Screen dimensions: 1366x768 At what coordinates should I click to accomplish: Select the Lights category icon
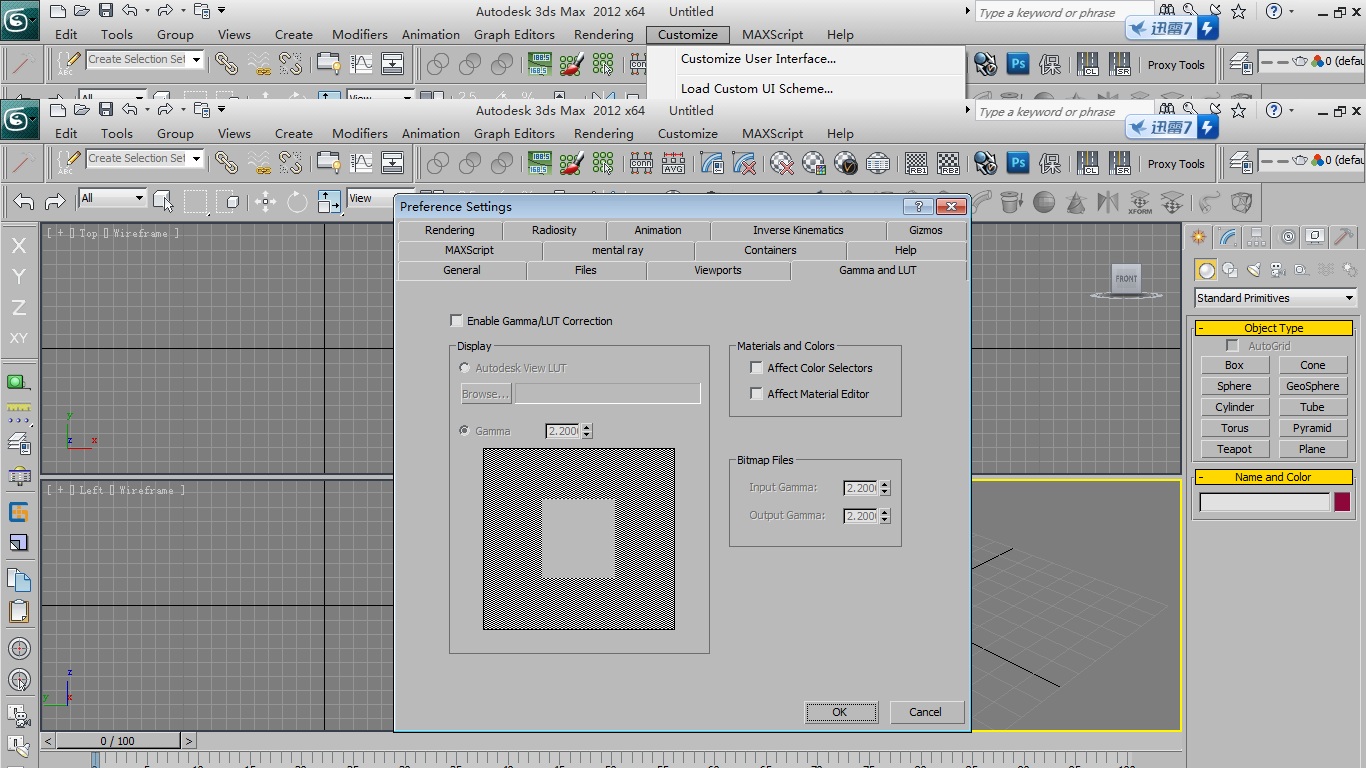(1254, 270)
